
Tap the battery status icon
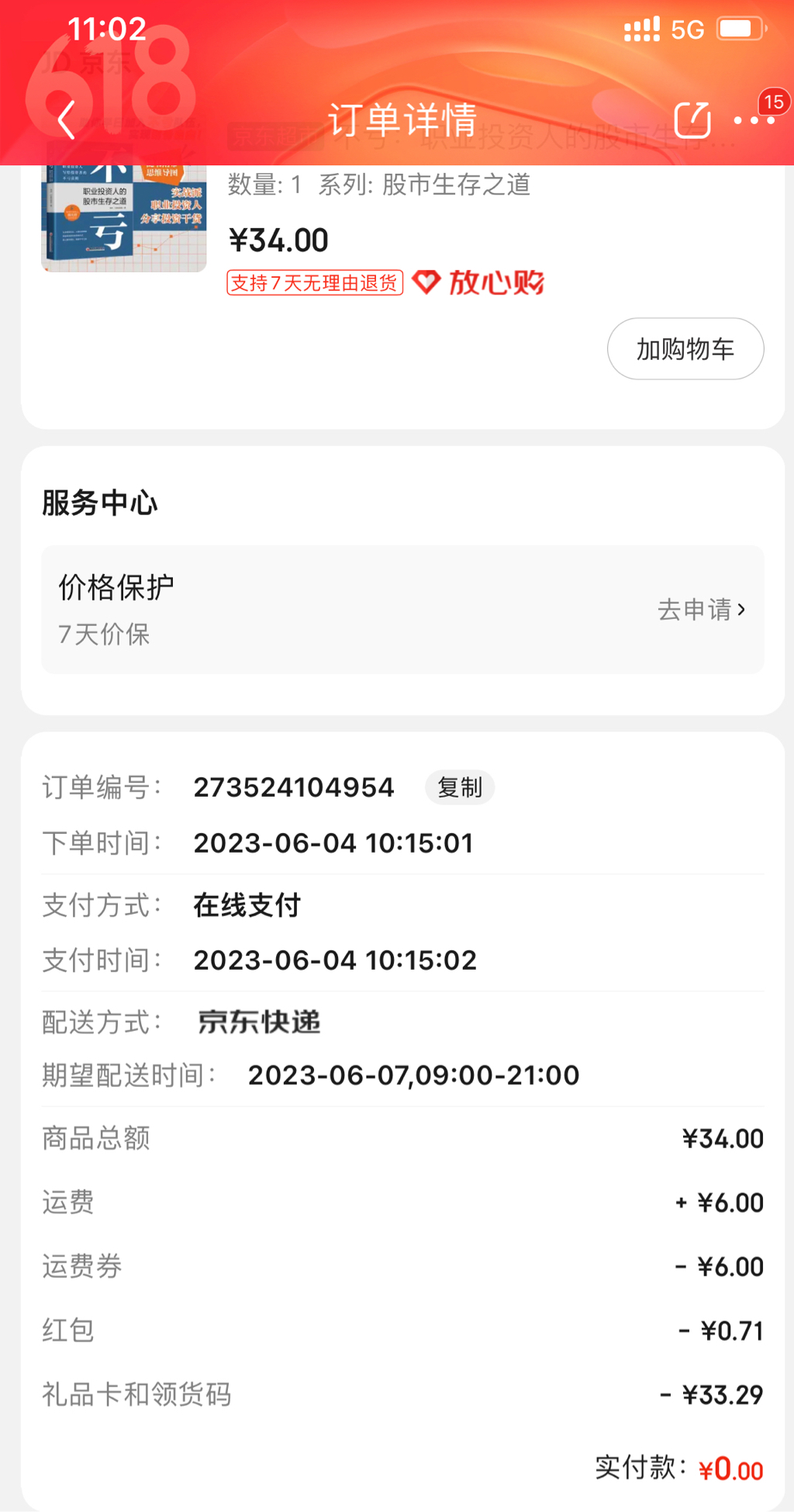[740, 29]
